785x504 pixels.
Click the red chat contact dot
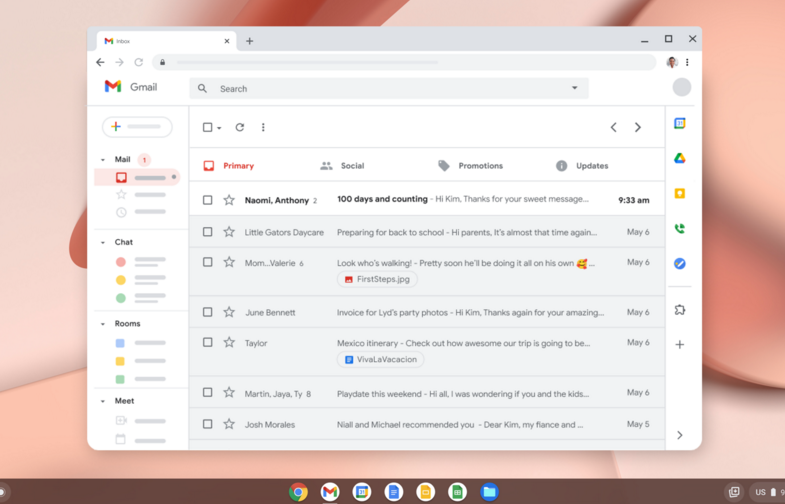tap(121, 262)
